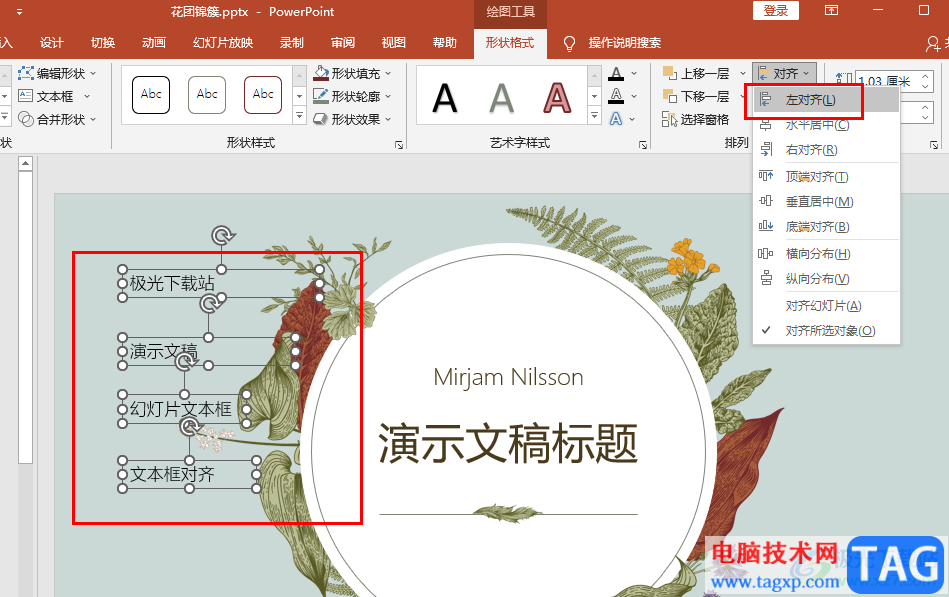The image size is (949, 597).
Task: Open the Animations (动画) tab
Action: pyautogui.click(x=154, y=43)
